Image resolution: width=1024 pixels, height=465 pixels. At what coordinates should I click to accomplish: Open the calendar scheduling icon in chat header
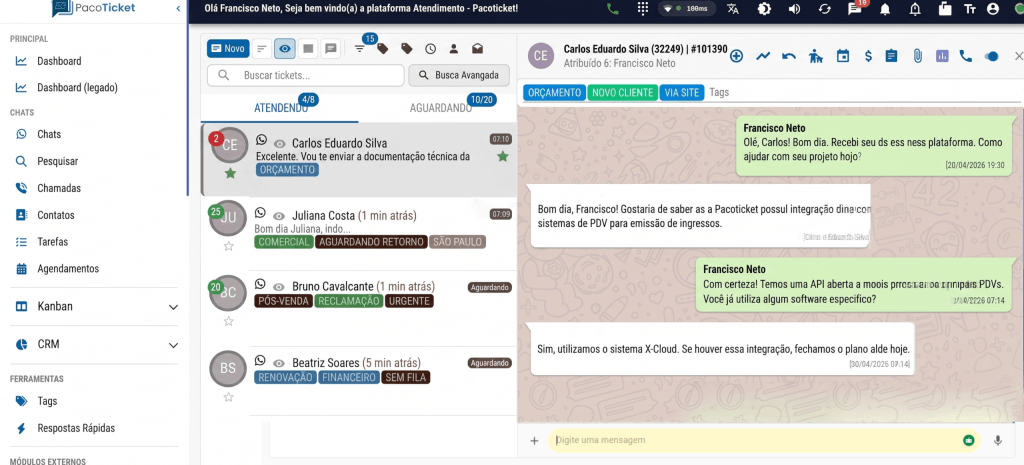tap(843, 56)
